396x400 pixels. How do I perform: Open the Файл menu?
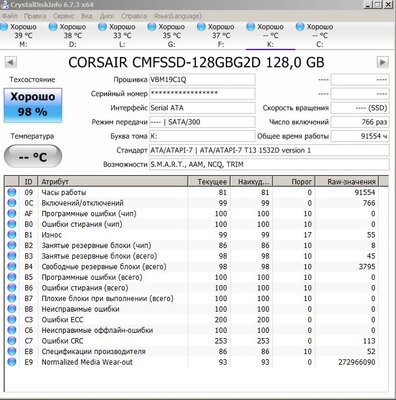tap(9, 16)
